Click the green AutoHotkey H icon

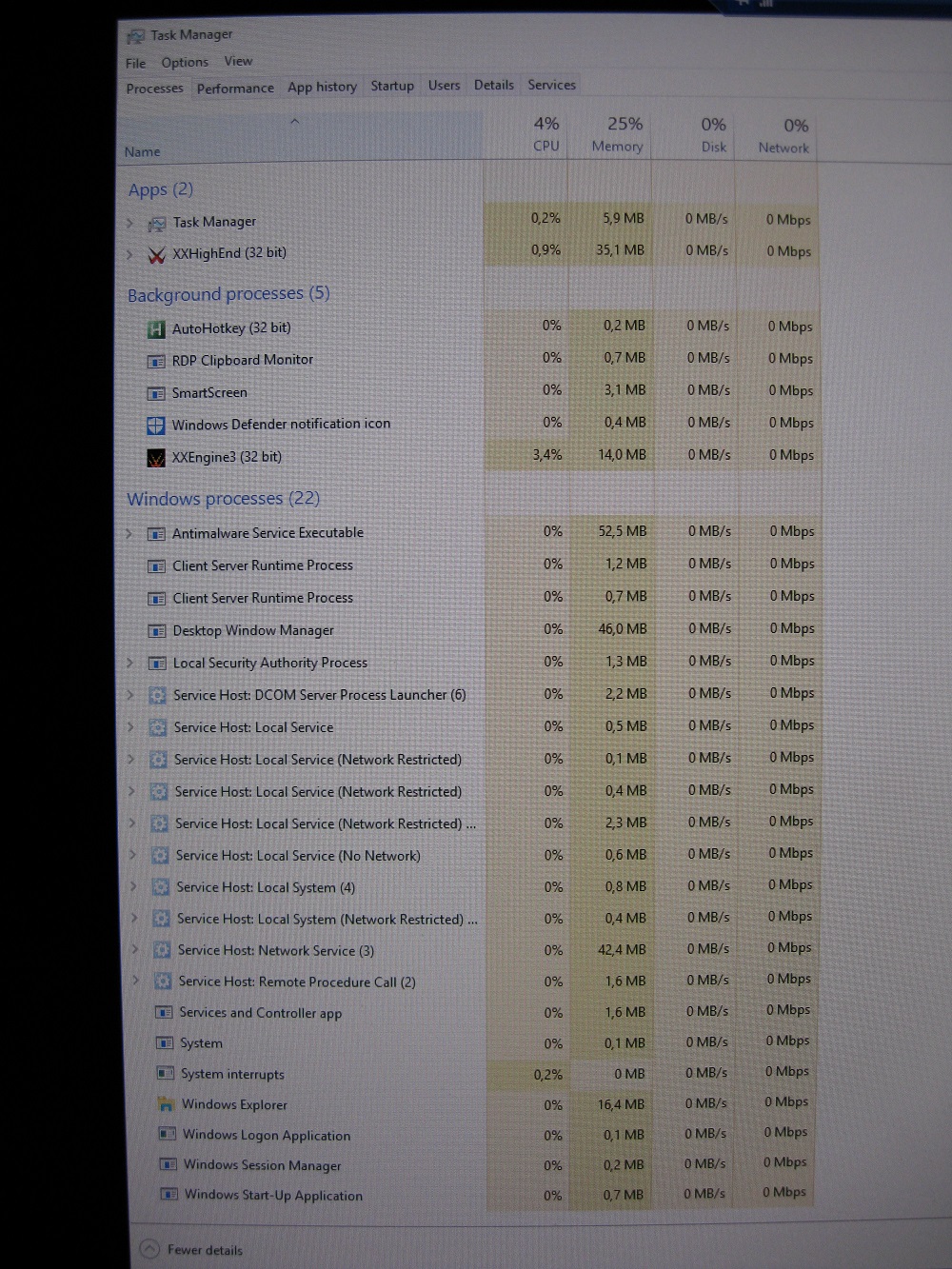coord(156,329)
